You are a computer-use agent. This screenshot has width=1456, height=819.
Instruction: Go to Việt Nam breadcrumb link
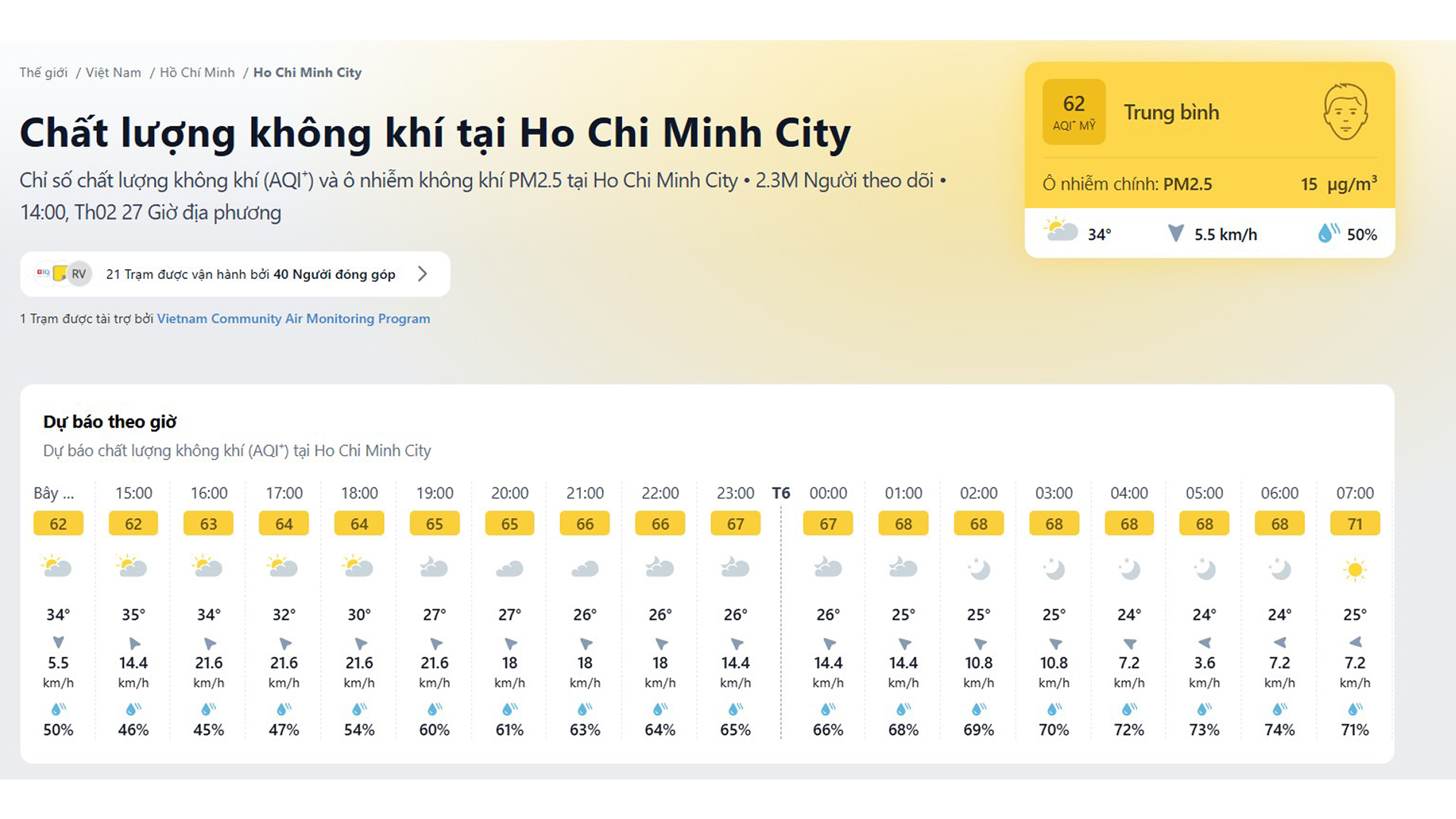pos(113,73)
